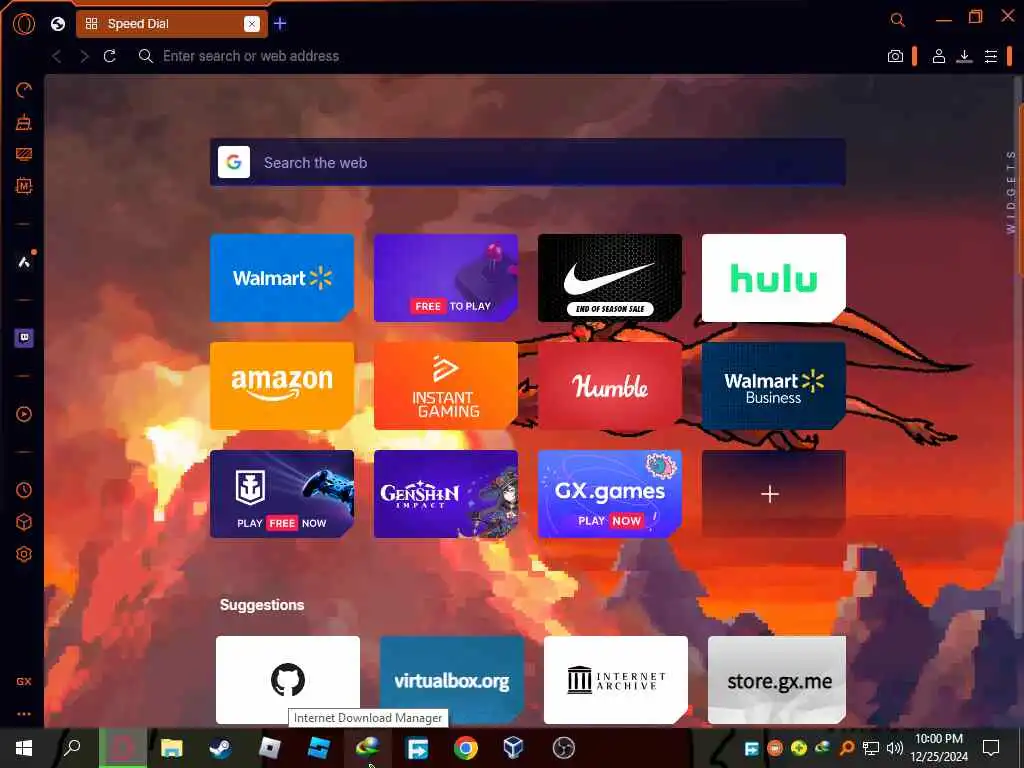Viewport: 1024px width, 768px height.
Task: Open the GX.games Play Now tile
Action: coord(610,494)
